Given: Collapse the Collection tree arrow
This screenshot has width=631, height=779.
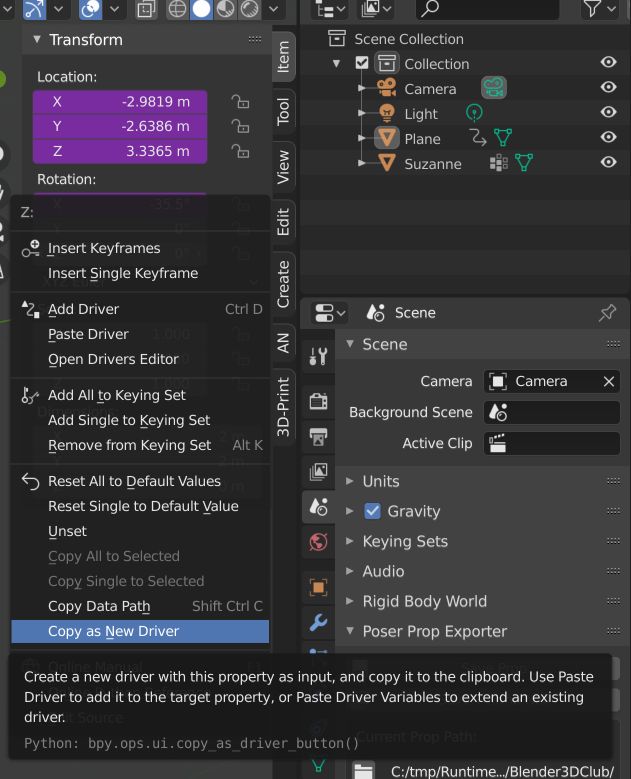Looking at the screenshot, I should coord(336,64).
